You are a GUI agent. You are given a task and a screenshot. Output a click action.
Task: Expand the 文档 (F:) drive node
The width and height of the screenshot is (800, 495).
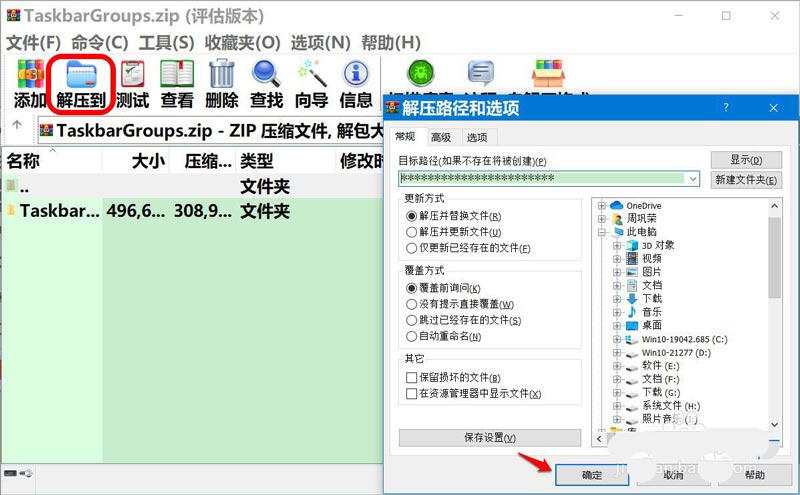(617, 379)
